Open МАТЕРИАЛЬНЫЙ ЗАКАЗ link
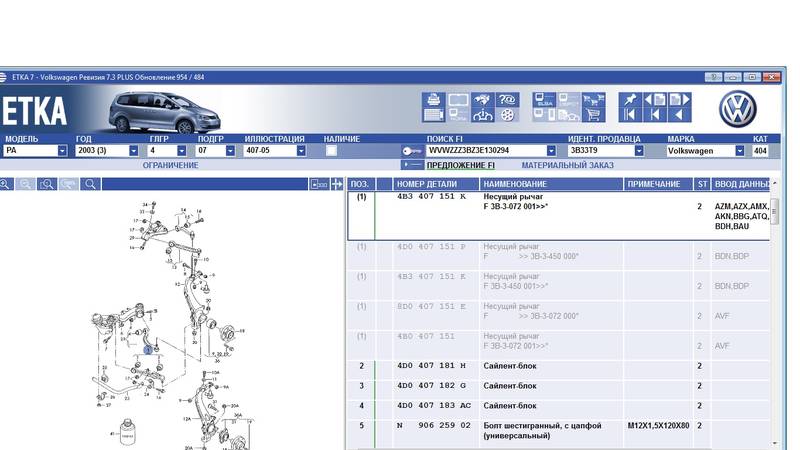The height and width of the screenshot is (450, 800). pos(567,165)
